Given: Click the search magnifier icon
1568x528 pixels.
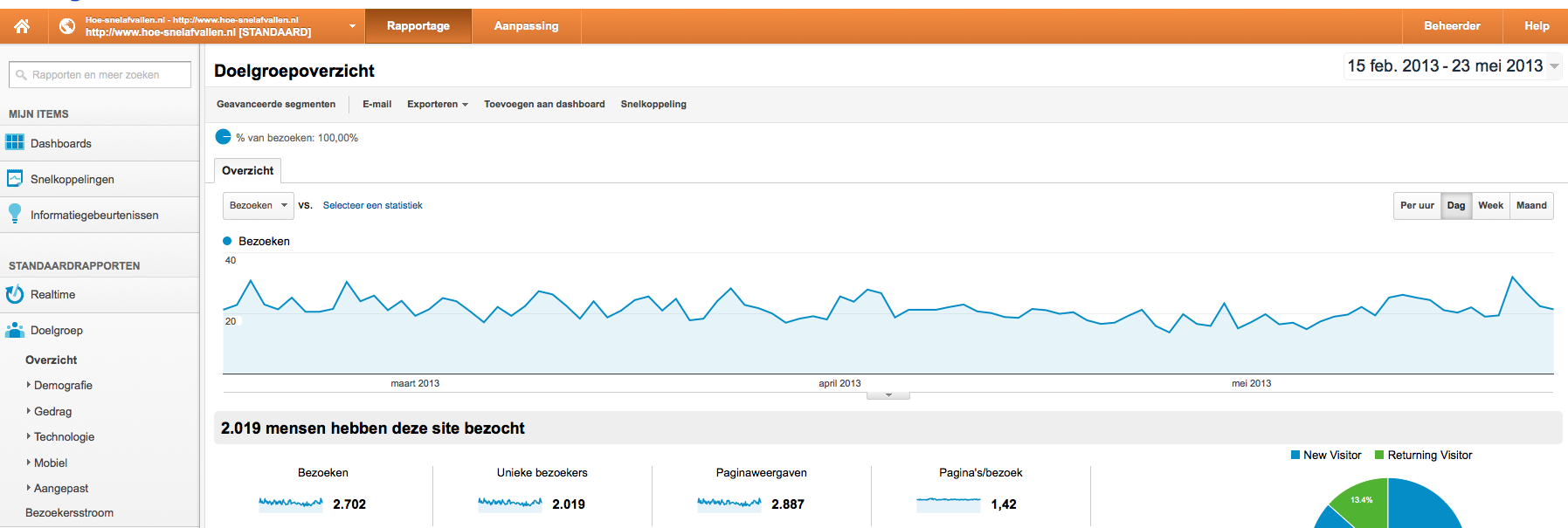Looking at the screenshot, I should tap(22, 75).
